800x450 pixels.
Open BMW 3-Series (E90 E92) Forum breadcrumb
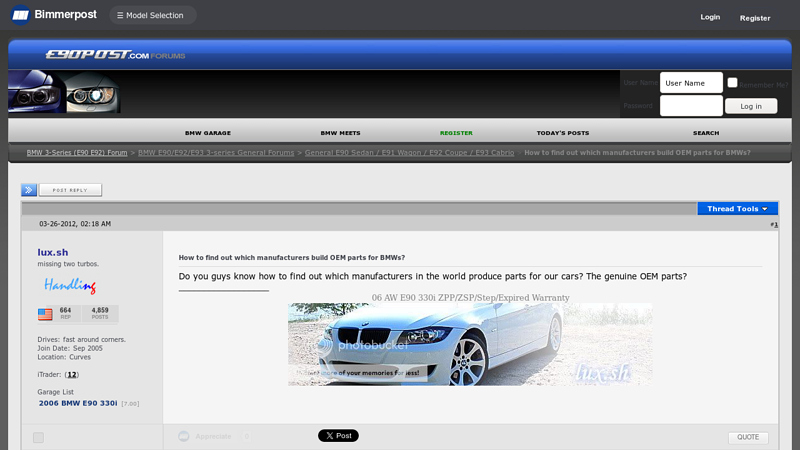click(77, 153)
